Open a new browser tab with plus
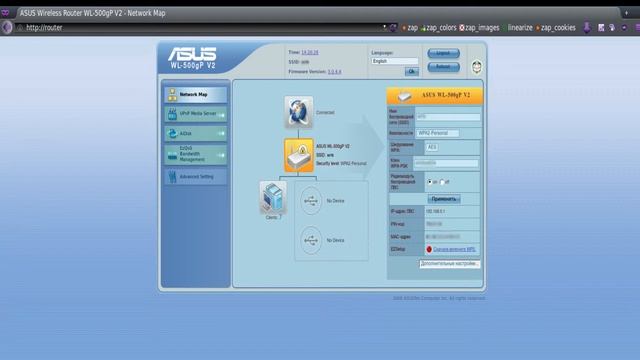The image size is (640, 360). tap(626, 13)
